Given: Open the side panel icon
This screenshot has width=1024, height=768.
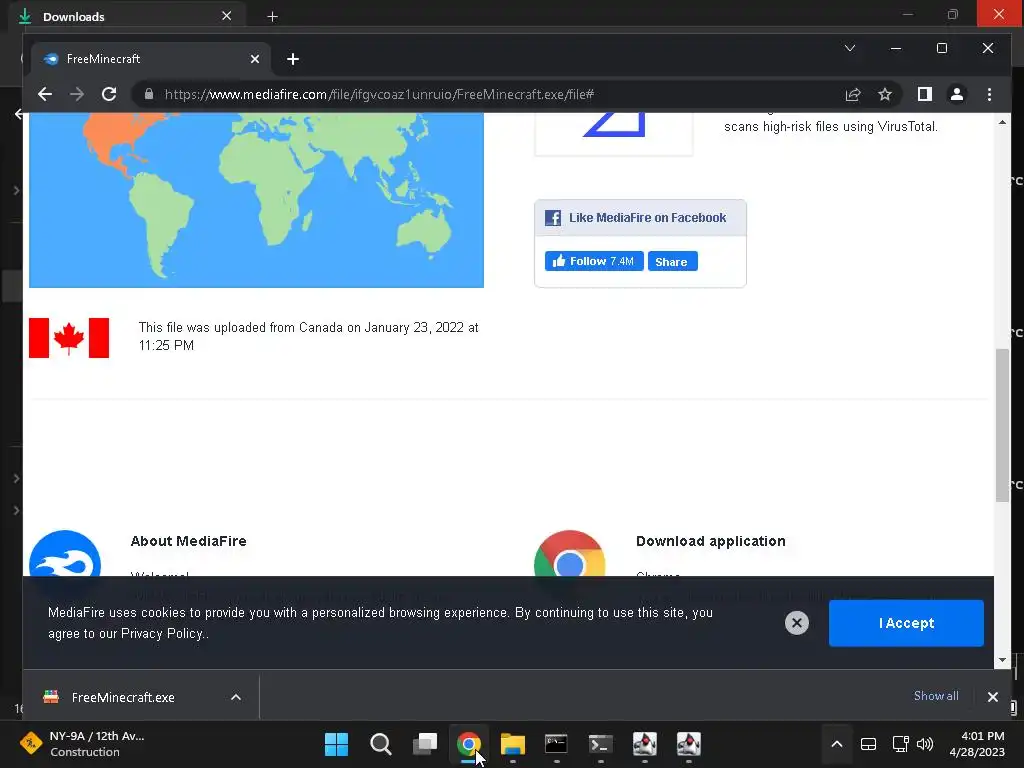Looking at the screenshot, I should (x=925, y=94).
